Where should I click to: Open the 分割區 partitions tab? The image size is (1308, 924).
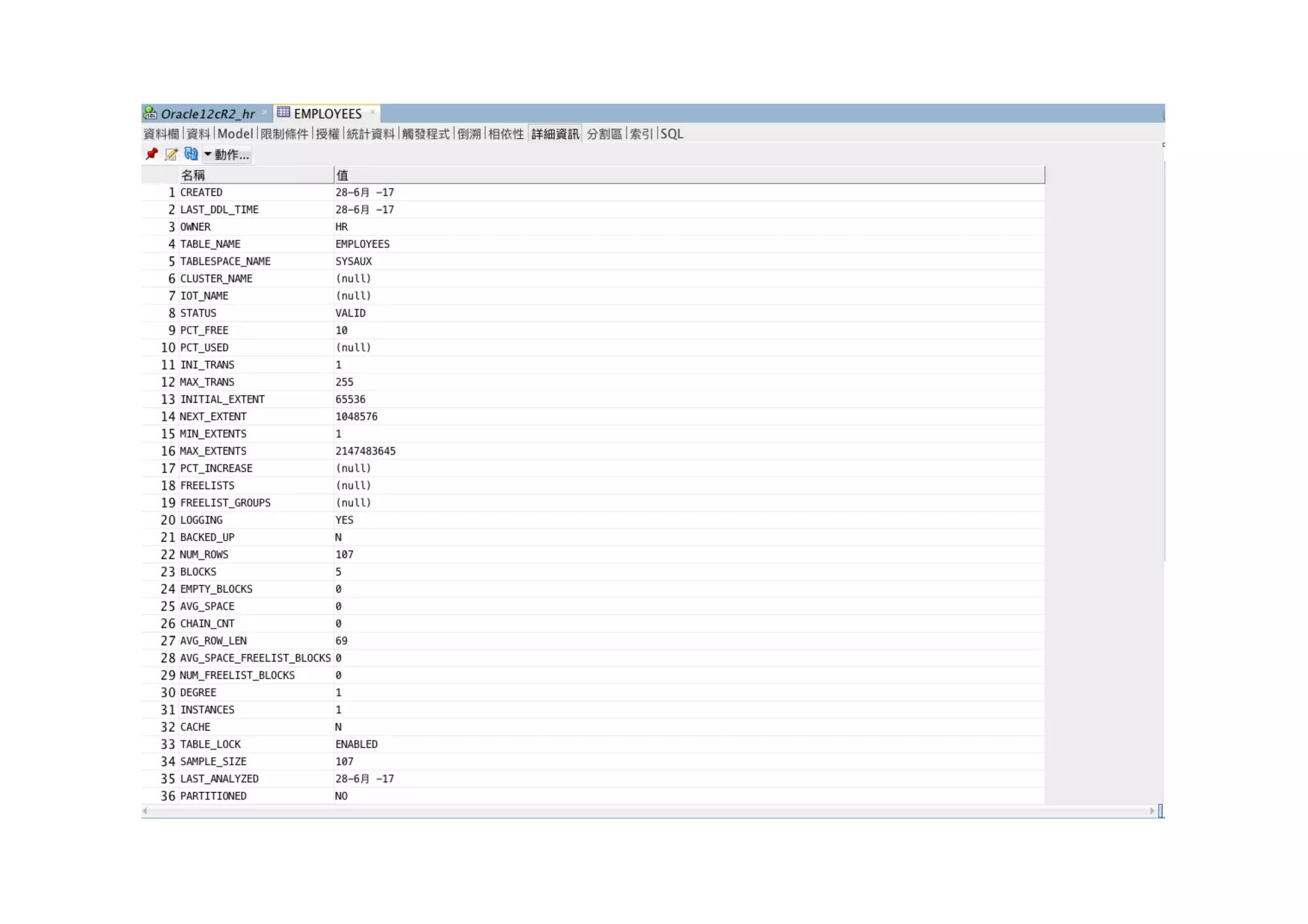click(604, 133)
